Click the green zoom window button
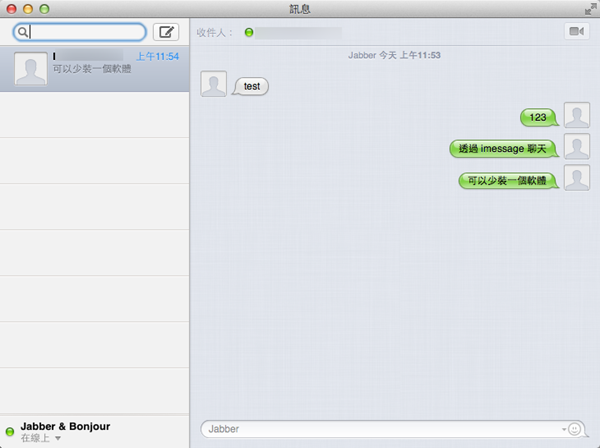The height and width of the screenshot is (448, 600). 46,8
